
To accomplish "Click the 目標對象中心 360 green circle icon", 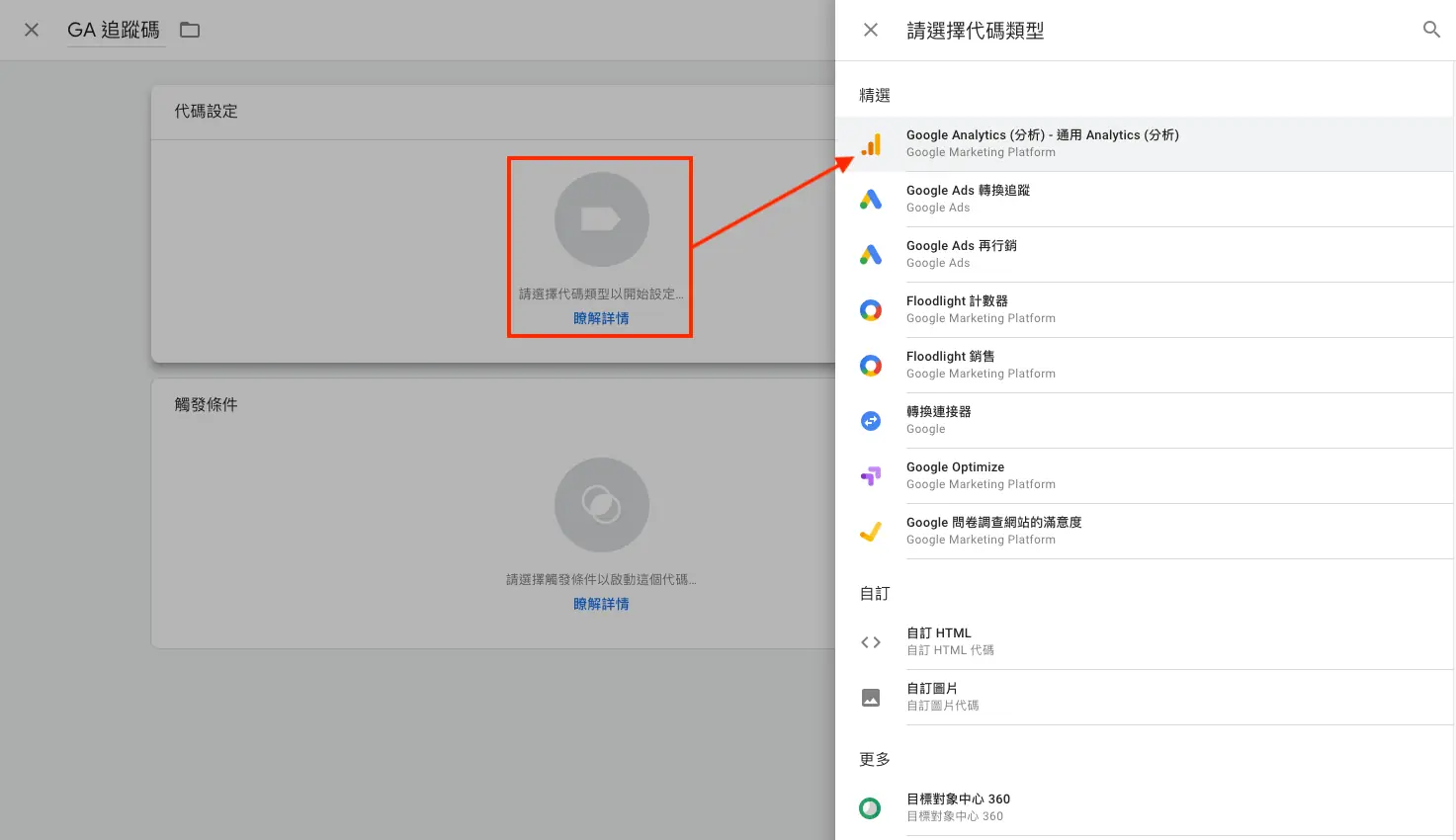I will tap(871, 808).
